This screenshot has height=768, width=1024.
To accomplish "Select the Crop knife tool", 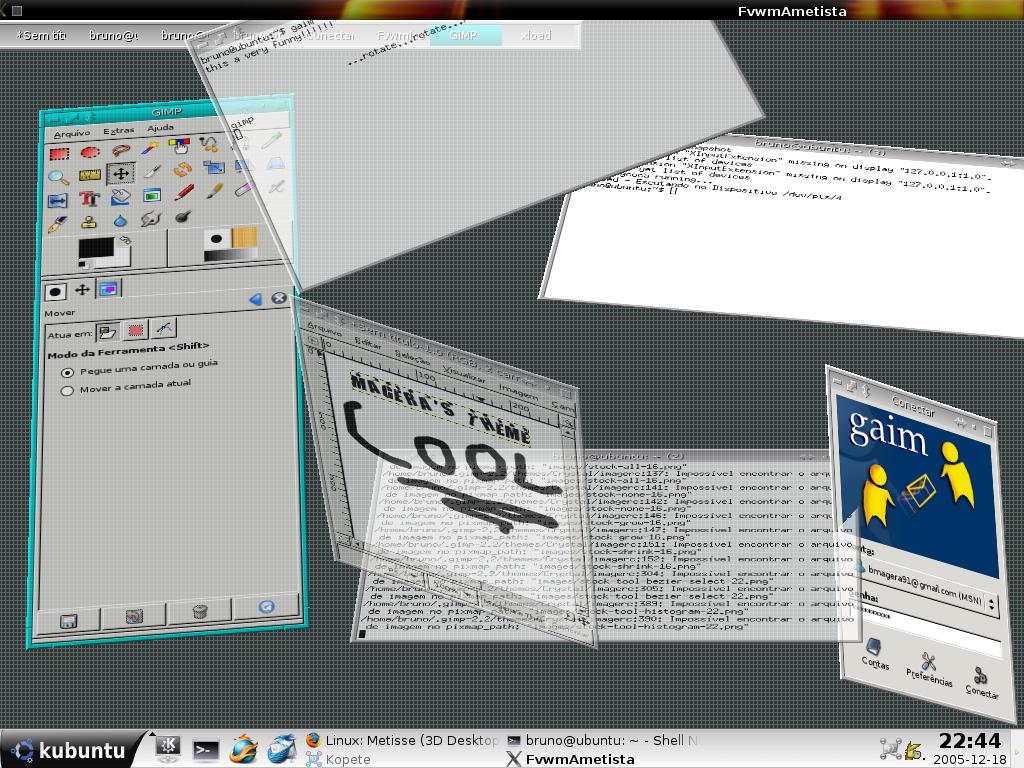I will 152,172.
